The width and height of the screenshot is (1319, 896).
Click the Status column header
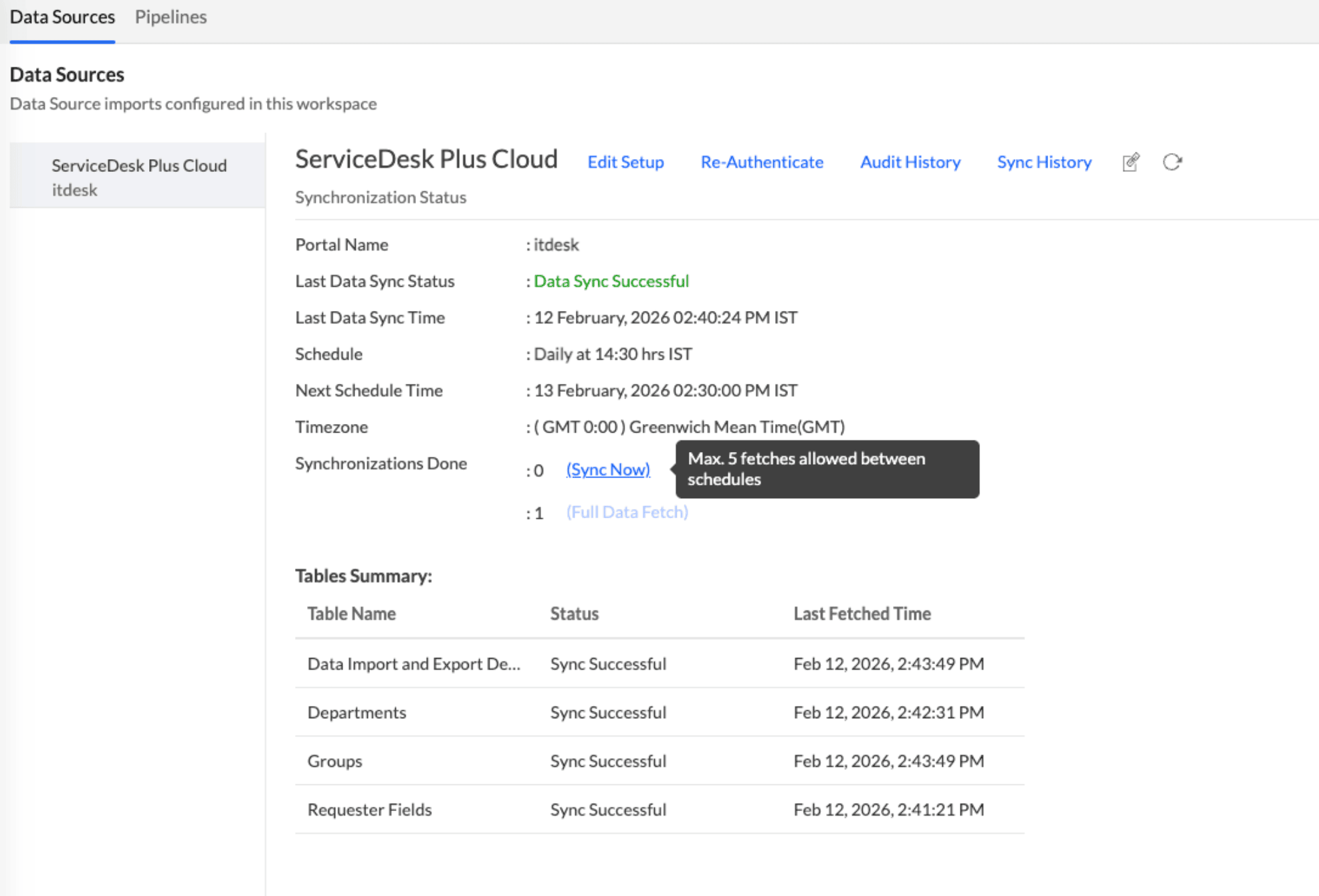pos(574,613)
